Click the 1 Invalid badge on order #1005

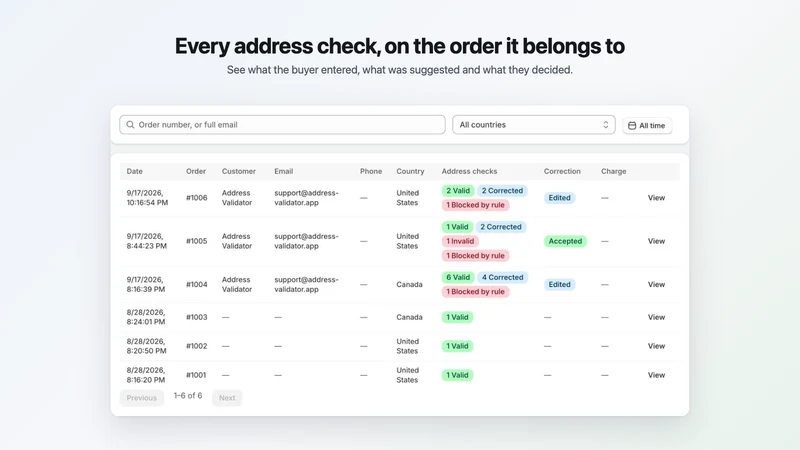click(460, 241)
